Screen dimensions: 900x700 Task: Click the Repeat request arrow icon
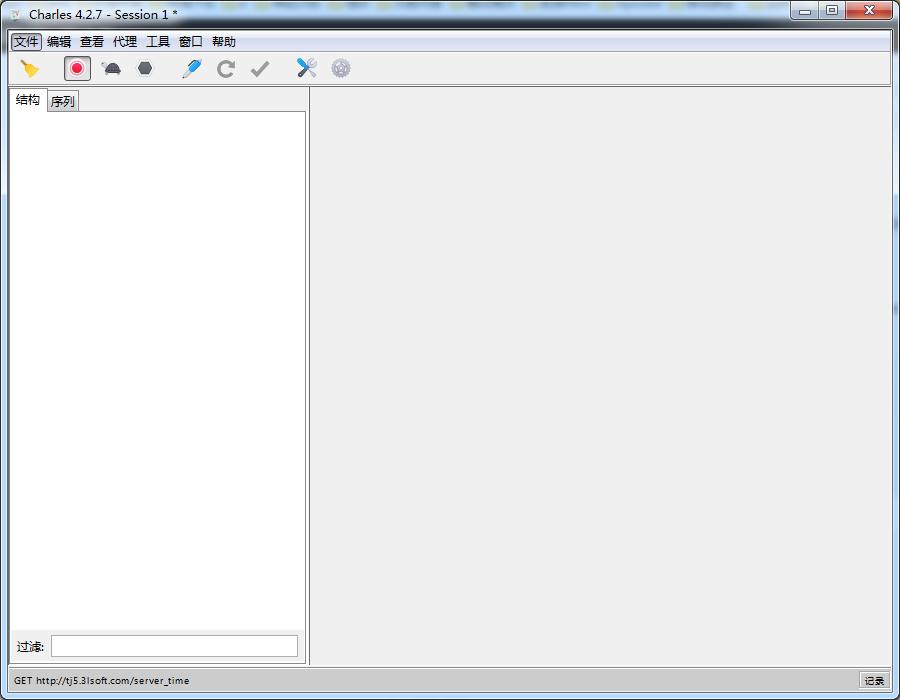coord(226,68)
